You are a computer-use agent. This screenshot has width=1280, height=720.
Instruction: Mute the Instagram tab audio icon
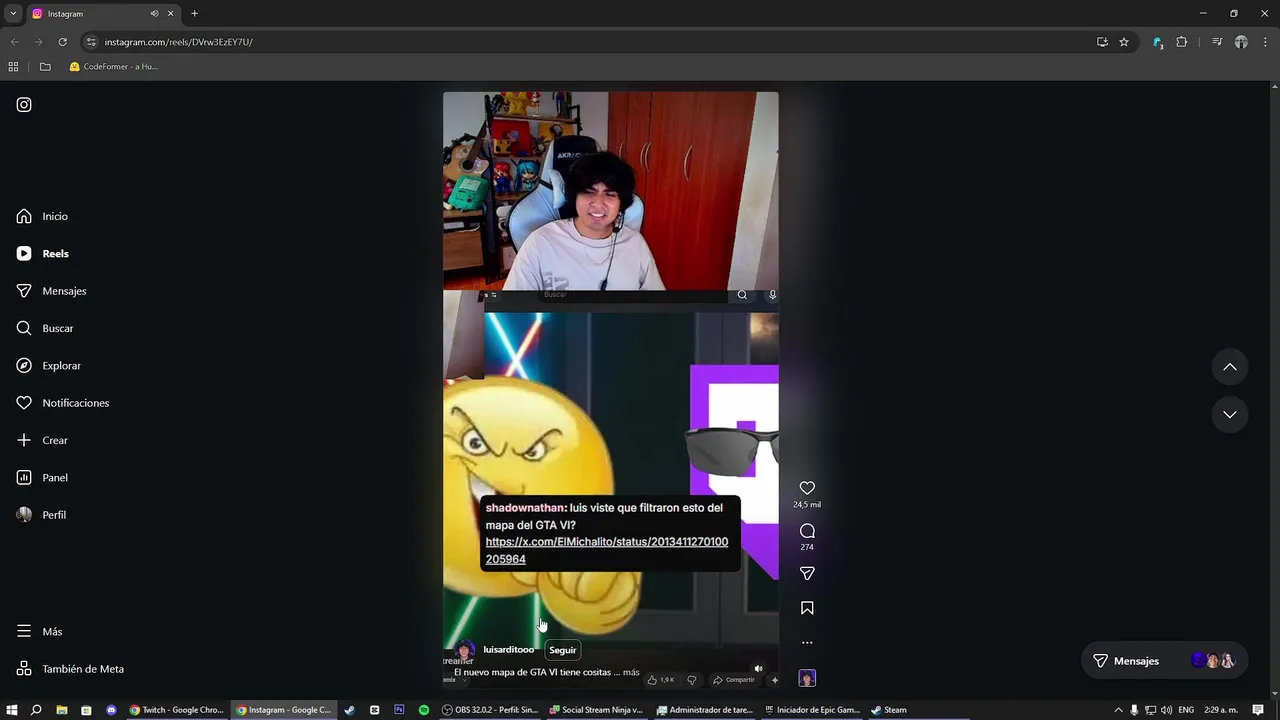point(154,14)
